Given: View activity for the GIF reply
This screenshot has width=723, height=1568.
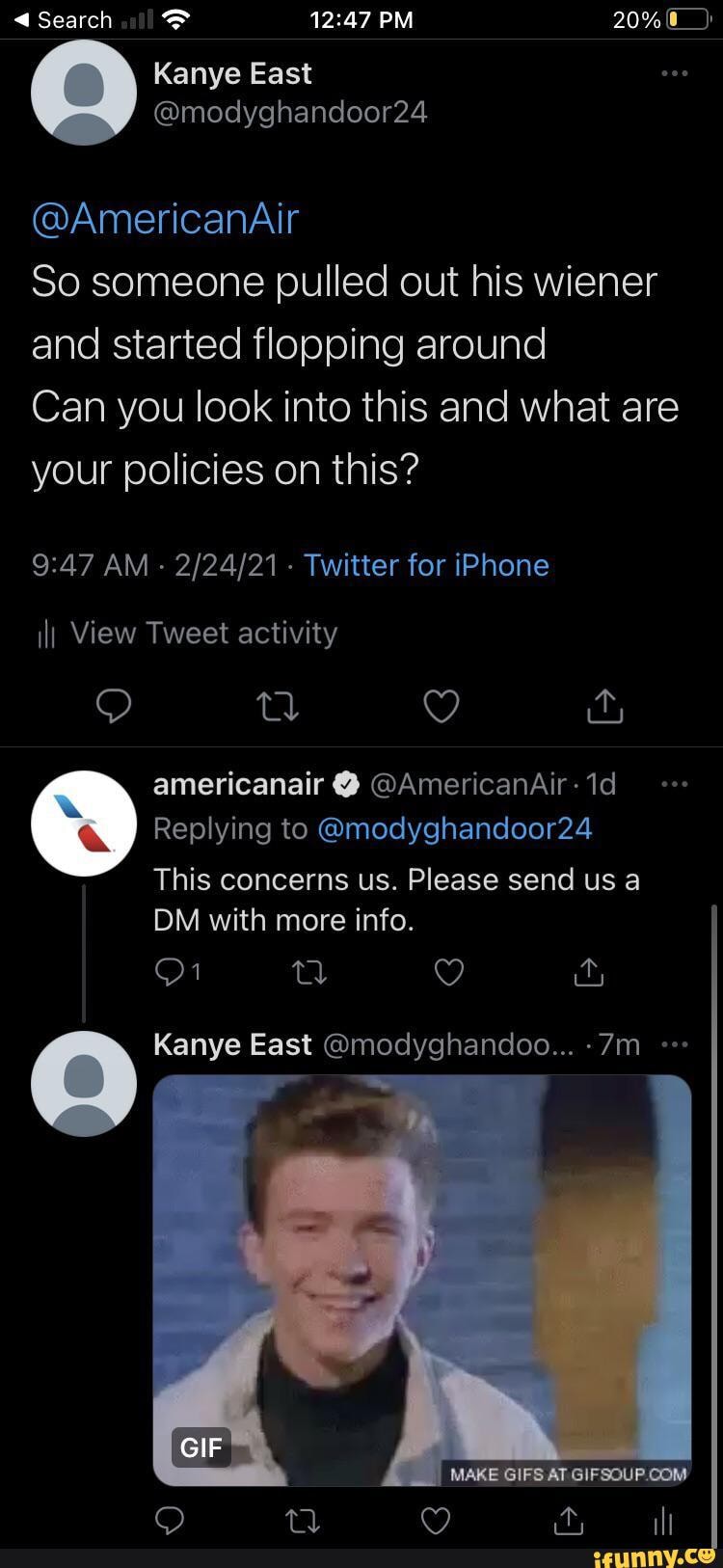Looking at the screenshot, I should [x=662, y=1522].
